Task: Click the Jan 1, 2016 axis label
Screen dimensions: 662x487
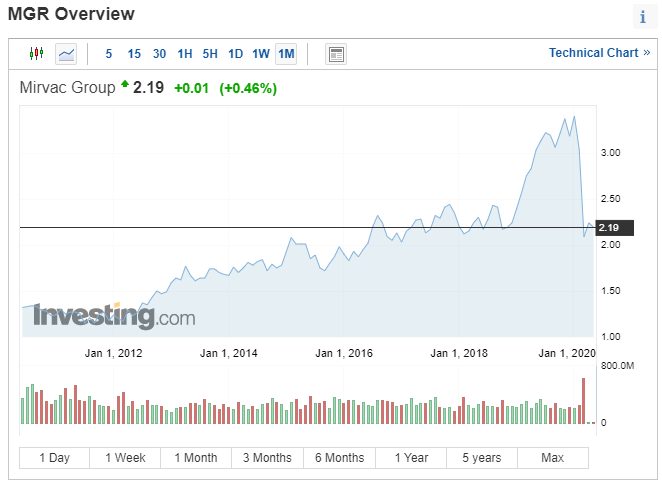Action: pyautogui.click(x=344, y=353)
